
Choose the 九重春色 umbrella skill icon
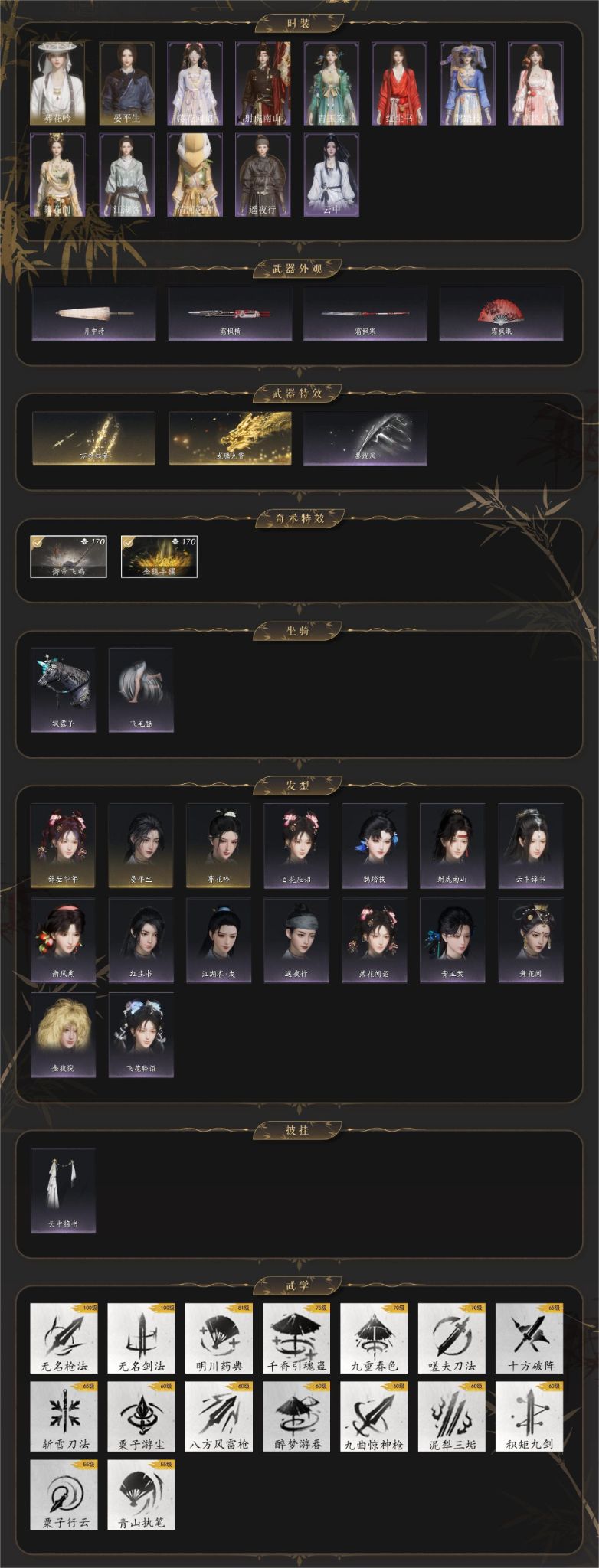(x=374, y=1338)
